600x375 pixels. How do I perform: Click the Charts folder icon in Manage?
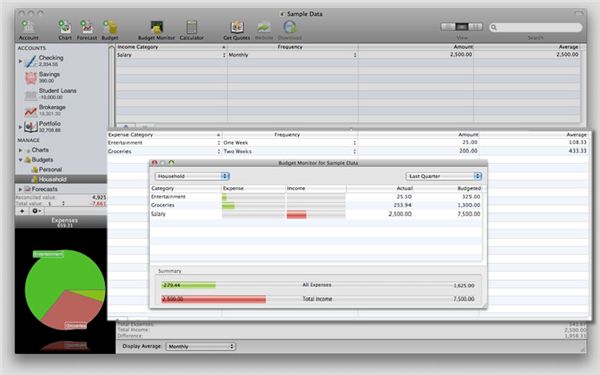point(28,150)
